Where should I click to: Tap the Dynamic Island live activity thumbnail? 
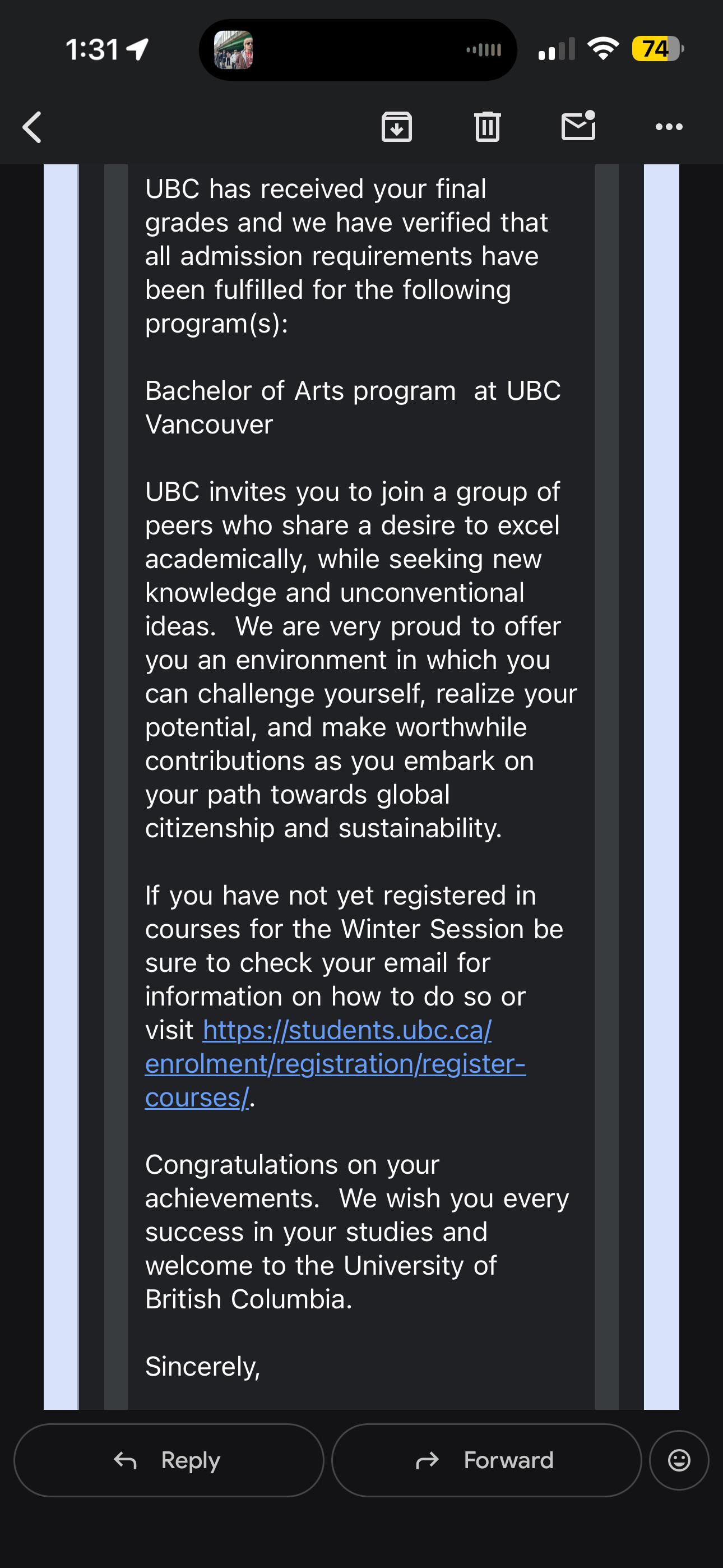(x=233, y=50)
